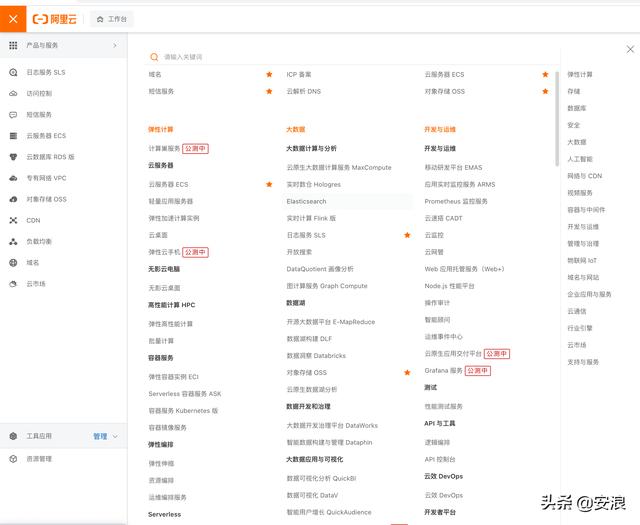Click 负载均衡 sidebar icon
Viewport: 640px width, 525px height.
13,242
